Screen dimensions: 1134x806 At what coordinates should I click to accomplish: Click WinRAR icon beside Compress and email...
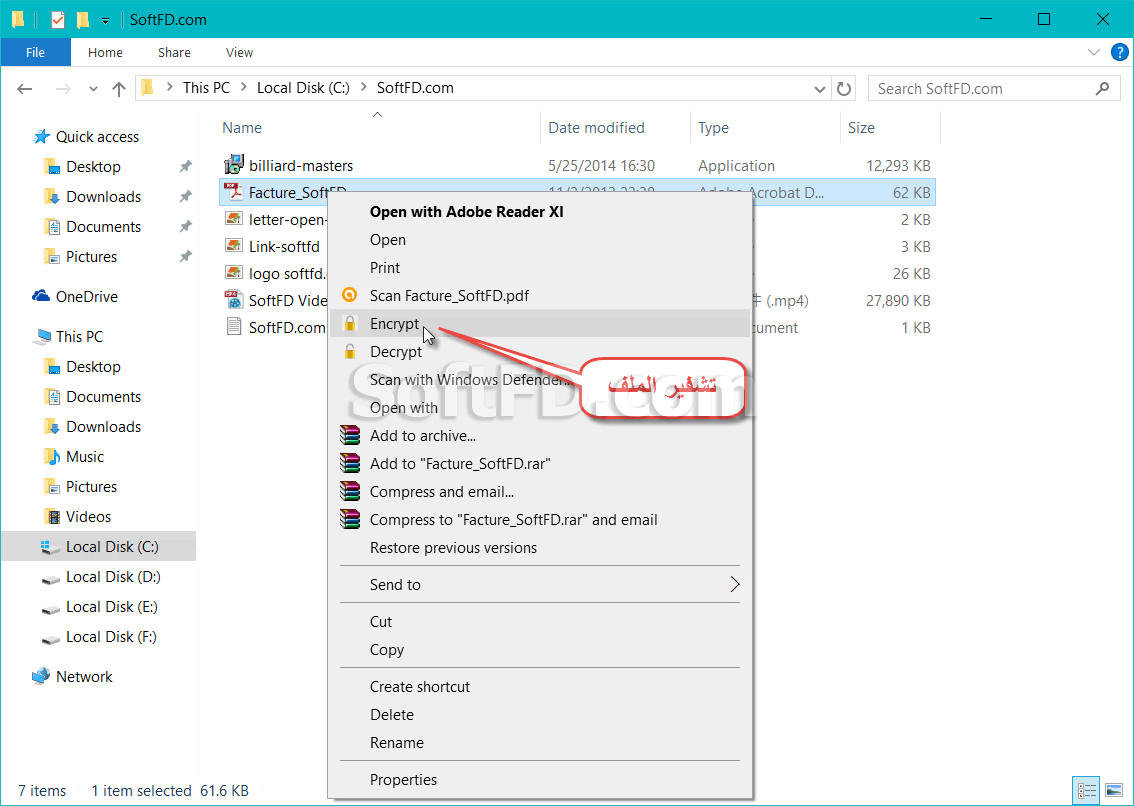tap(350, 492)
